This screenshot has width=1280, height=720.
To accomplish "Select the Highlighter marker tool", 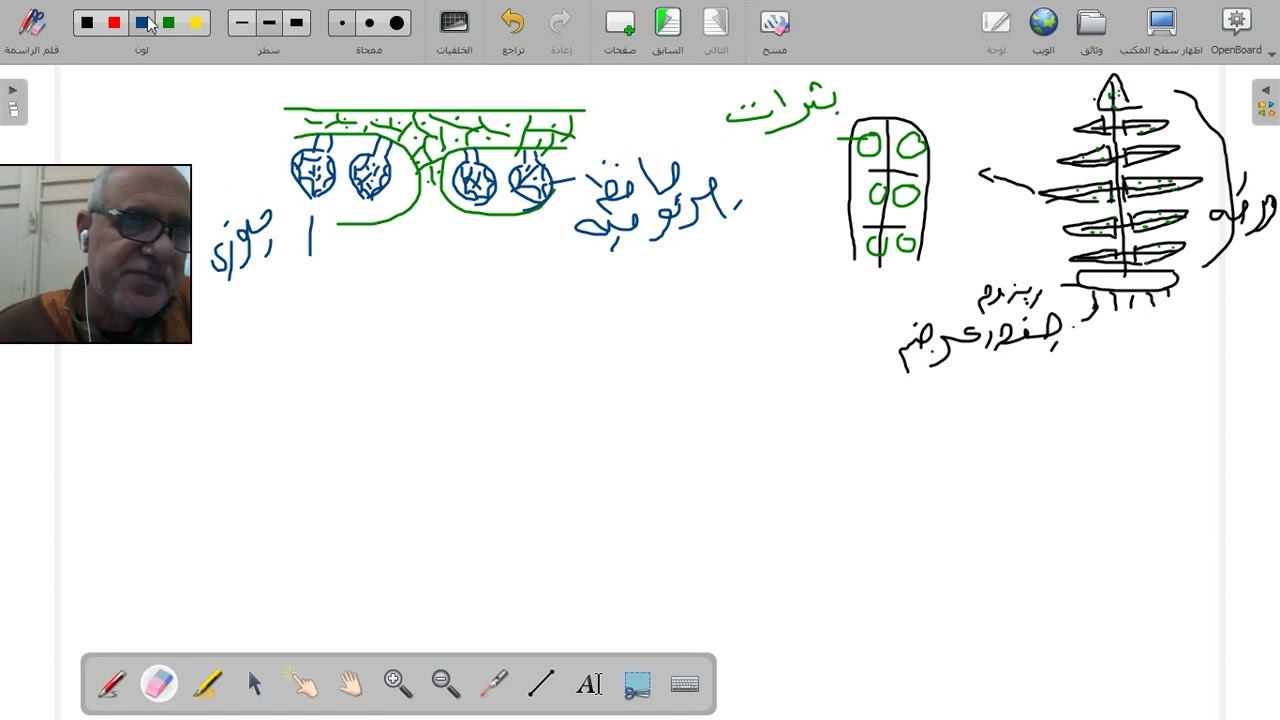I will point(207,684).
